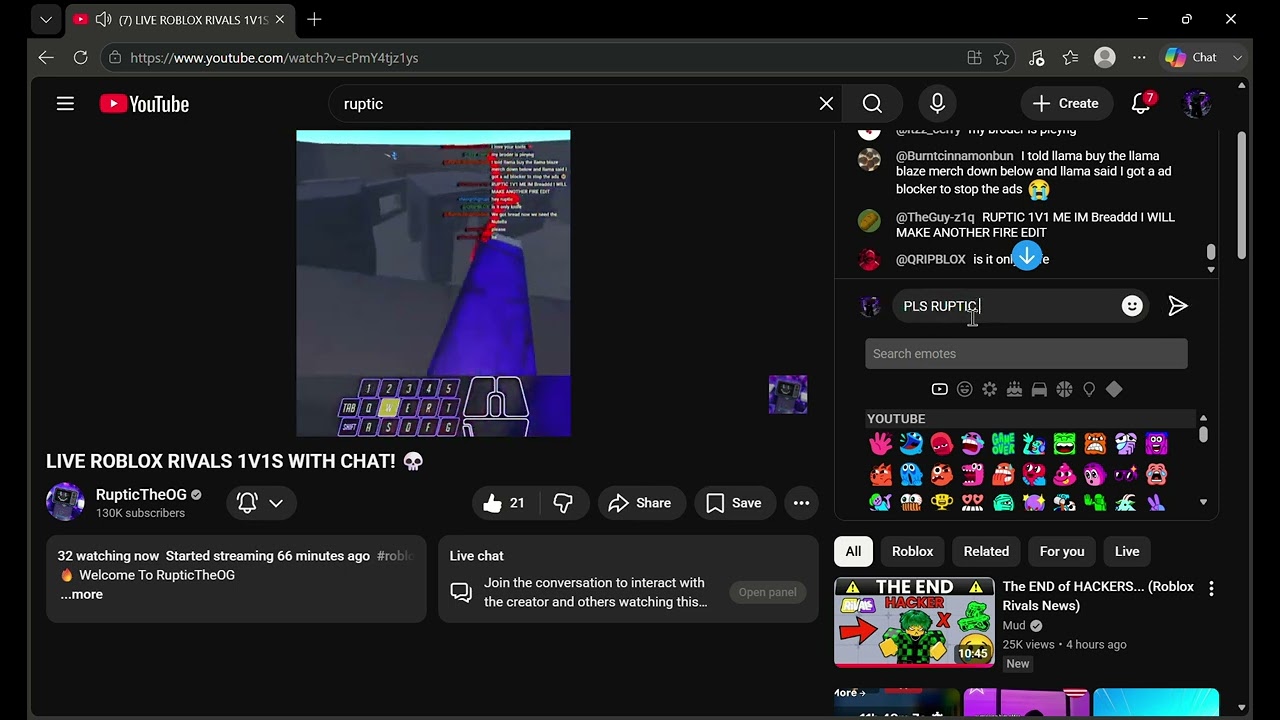Focus the chat message input field
The width and height of the screenshot is (1280, 720).
coord(1007,306)
